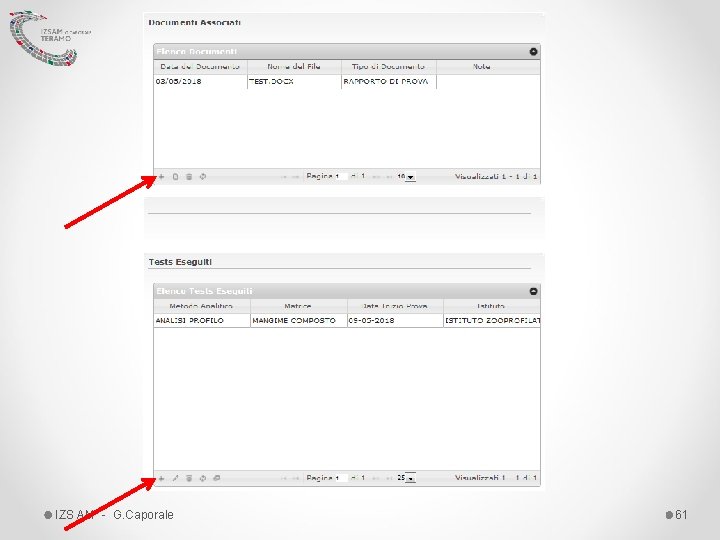This screenshot has height=540, width=720.
Task: Open rows-per-page dropdown showing 10
Action: click(x=406, y=177)
